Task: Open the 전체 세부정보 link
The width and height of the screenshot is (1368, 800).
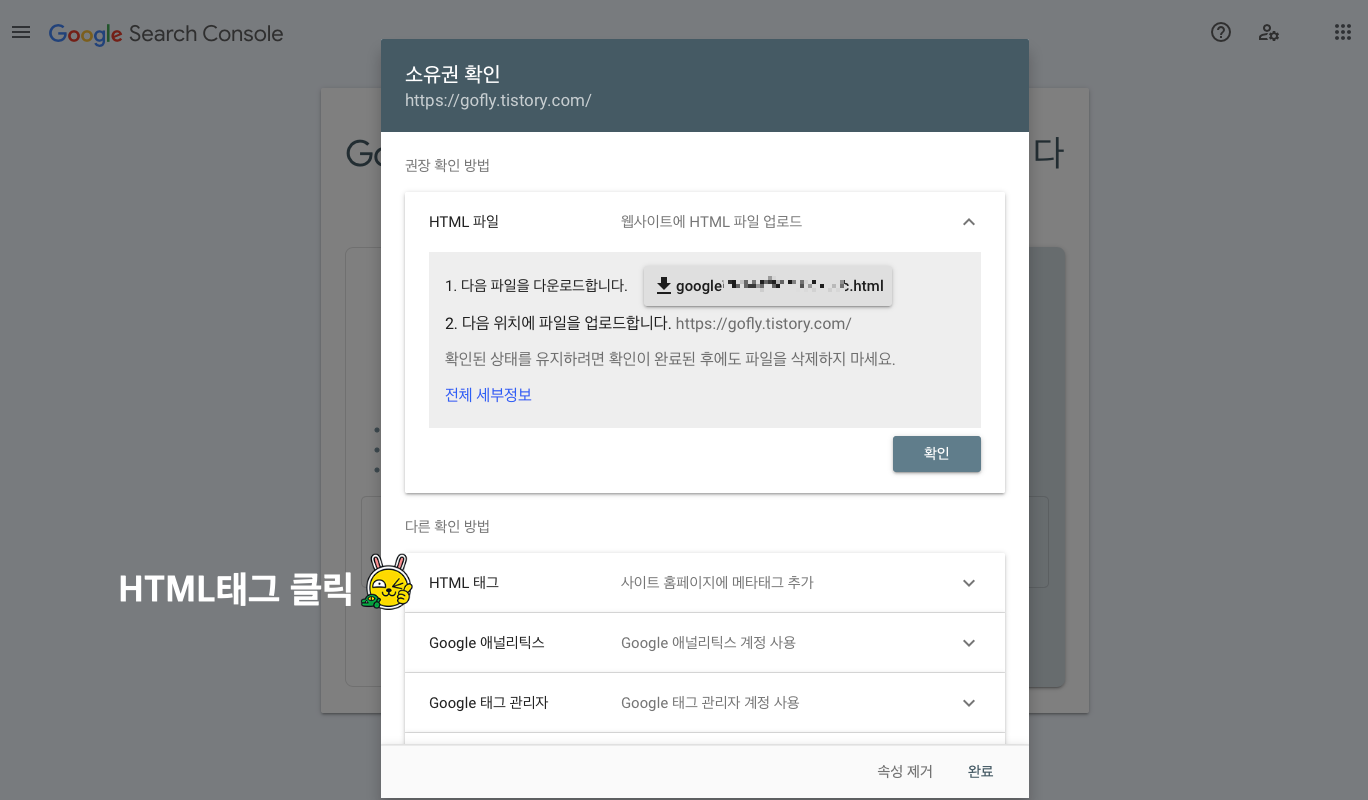Action: [x=488, y=395]
